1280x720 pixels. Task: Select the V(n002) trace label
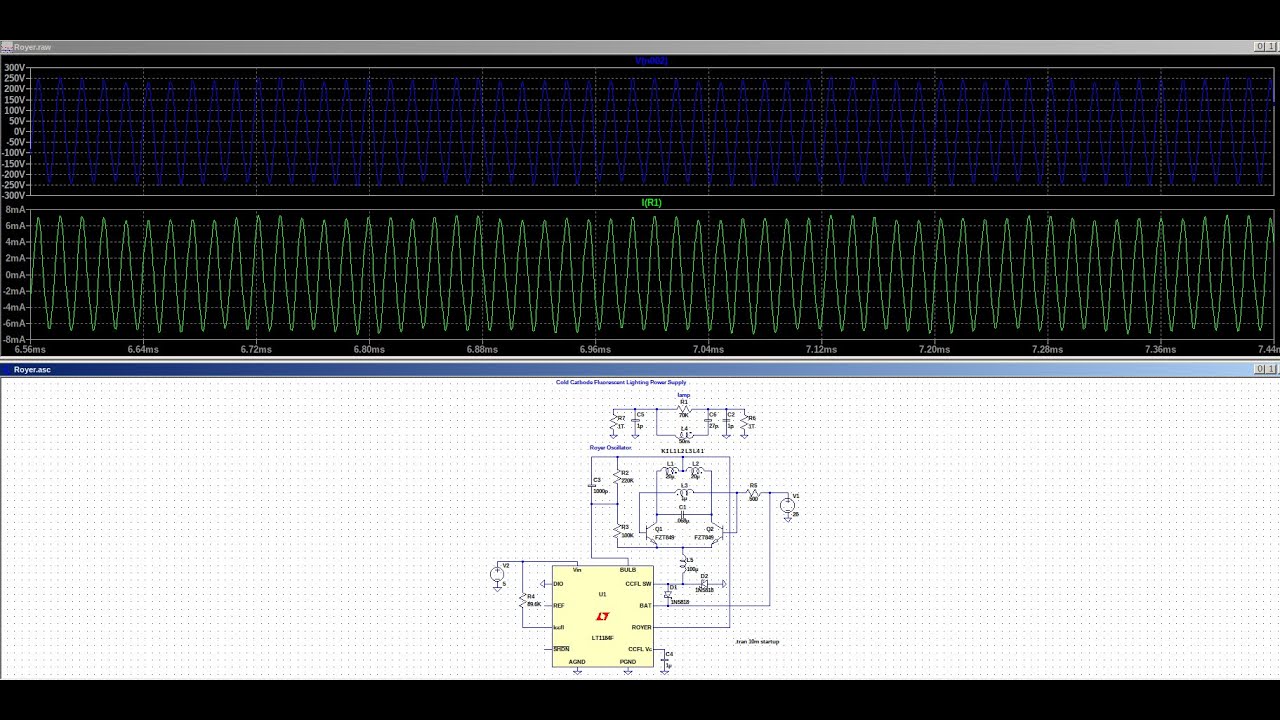click(x=651, y=61)
